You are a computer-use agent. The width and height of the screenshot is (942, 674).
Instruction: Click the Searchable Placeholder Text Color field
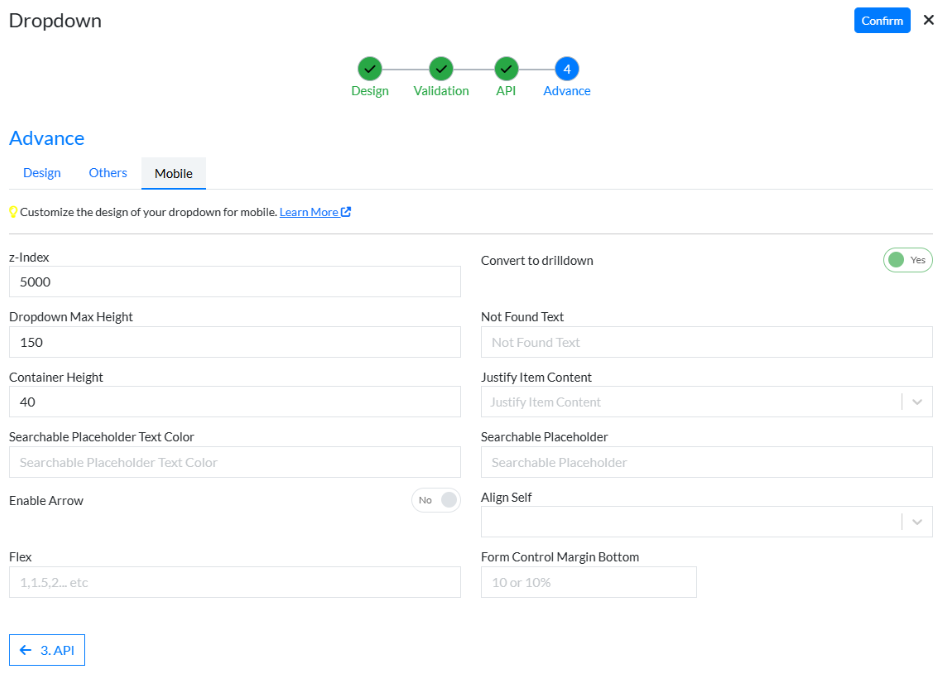pyautogui.click(x=234, y=462)
